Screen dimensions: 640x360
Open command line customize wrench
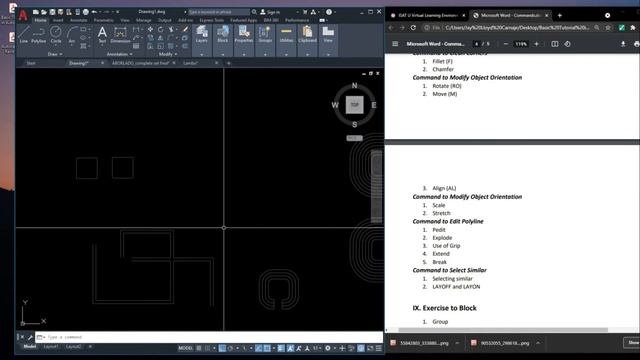pos(30,337)
